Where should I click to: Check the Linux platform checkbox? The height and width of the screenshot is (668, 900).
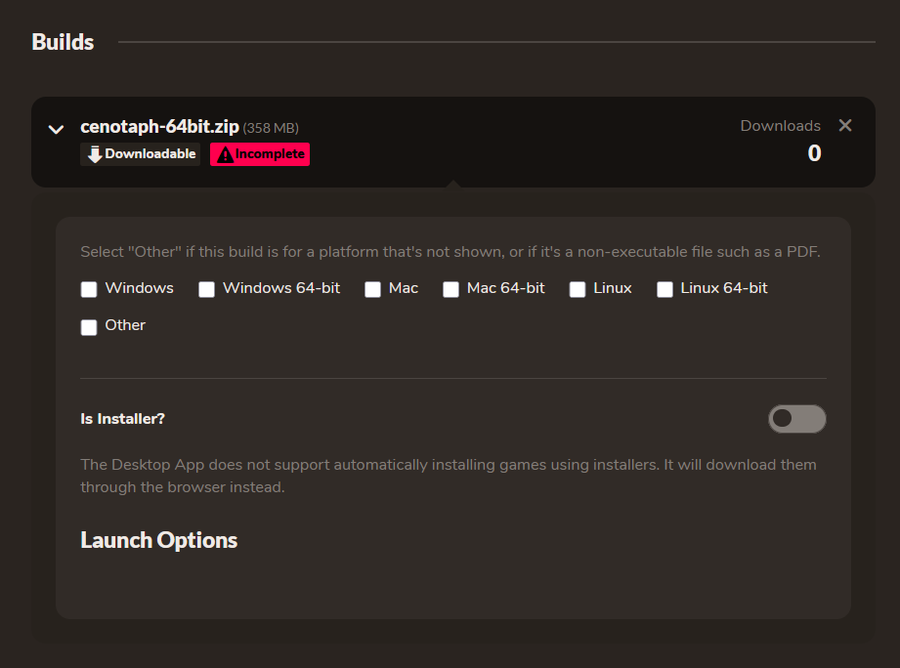click(577, 289)
